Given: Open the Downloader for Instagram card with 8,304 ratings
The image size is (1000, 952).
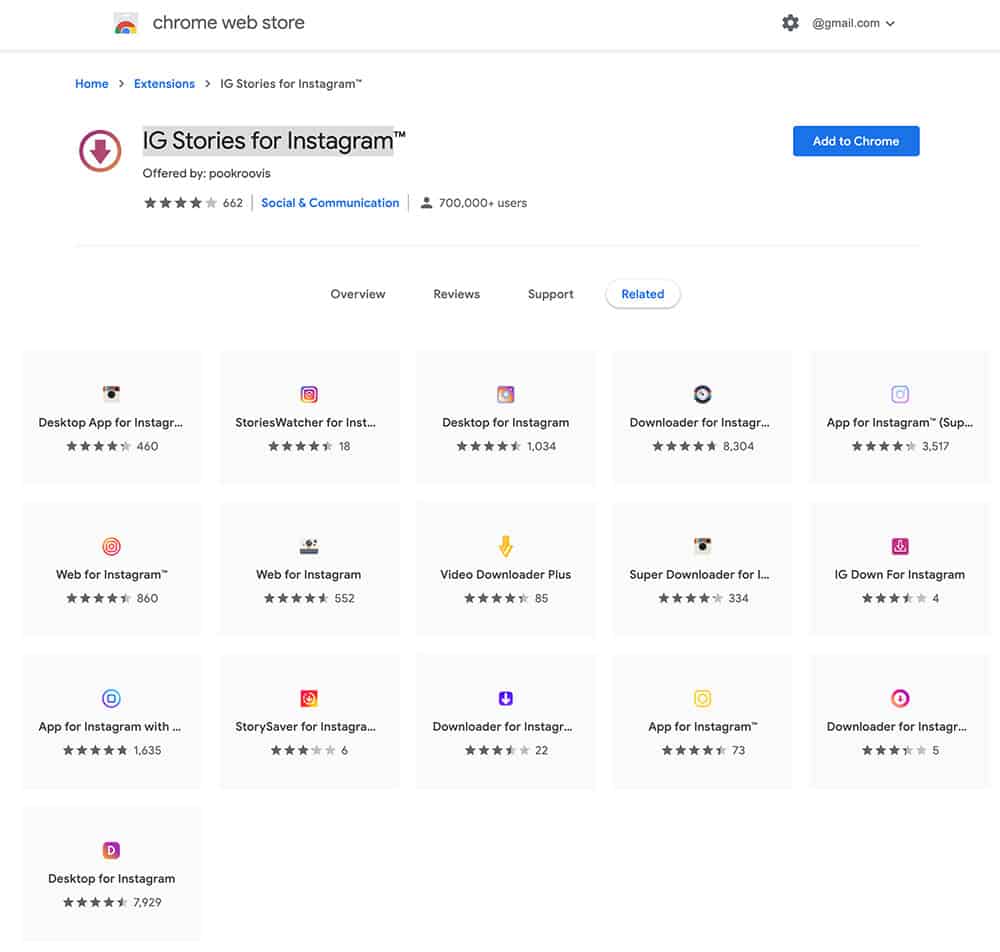Looking at the screenshot, I should (x=702, y=418).
